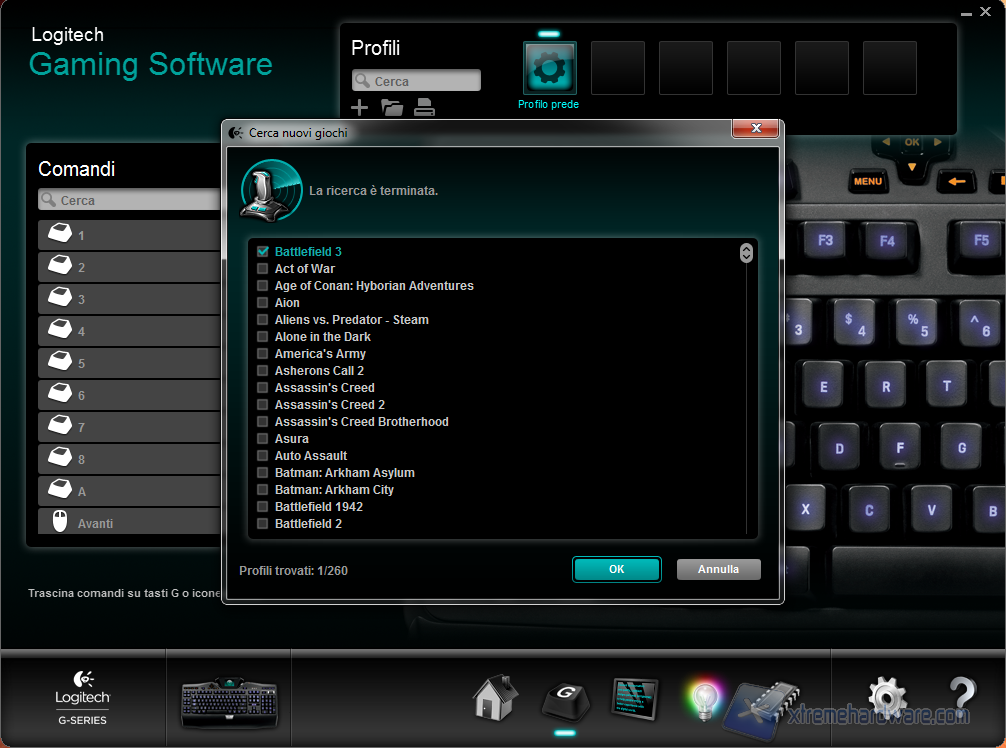Screen dimensions: 1006x748
Task: Click the print profile icon
Action: click(x=424, y=108)
